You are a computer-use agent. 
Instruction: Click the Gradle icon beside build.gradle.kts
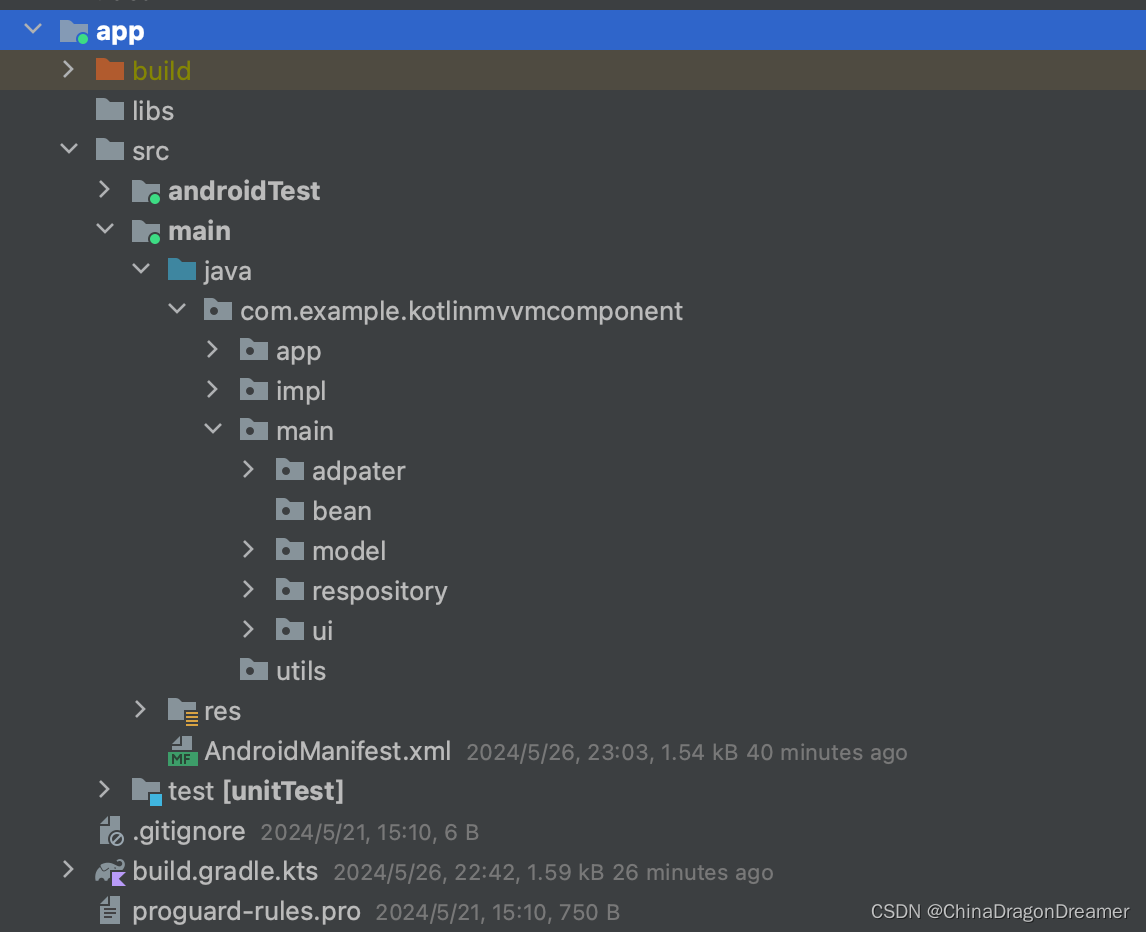(x=109, y=871)
